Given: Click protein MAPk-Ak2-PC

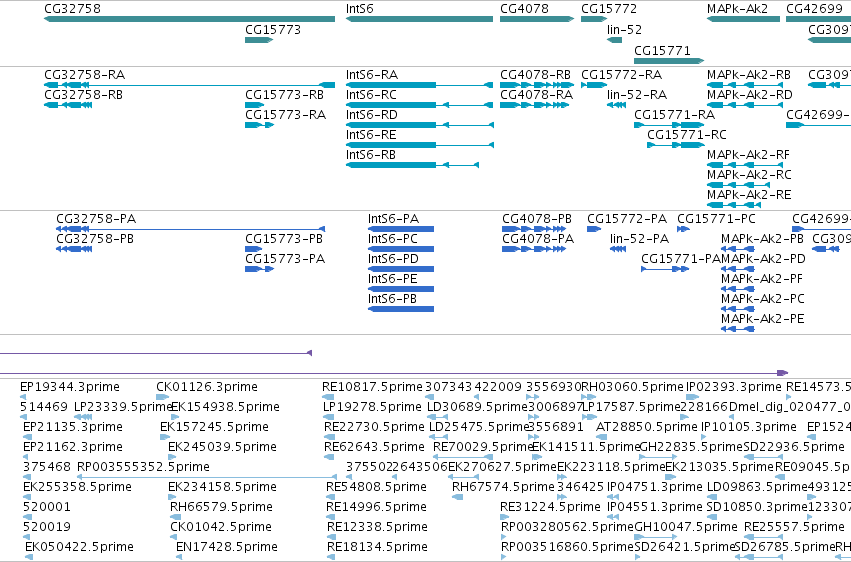Looking at the screenshot, I should click(x=738, y=309).
